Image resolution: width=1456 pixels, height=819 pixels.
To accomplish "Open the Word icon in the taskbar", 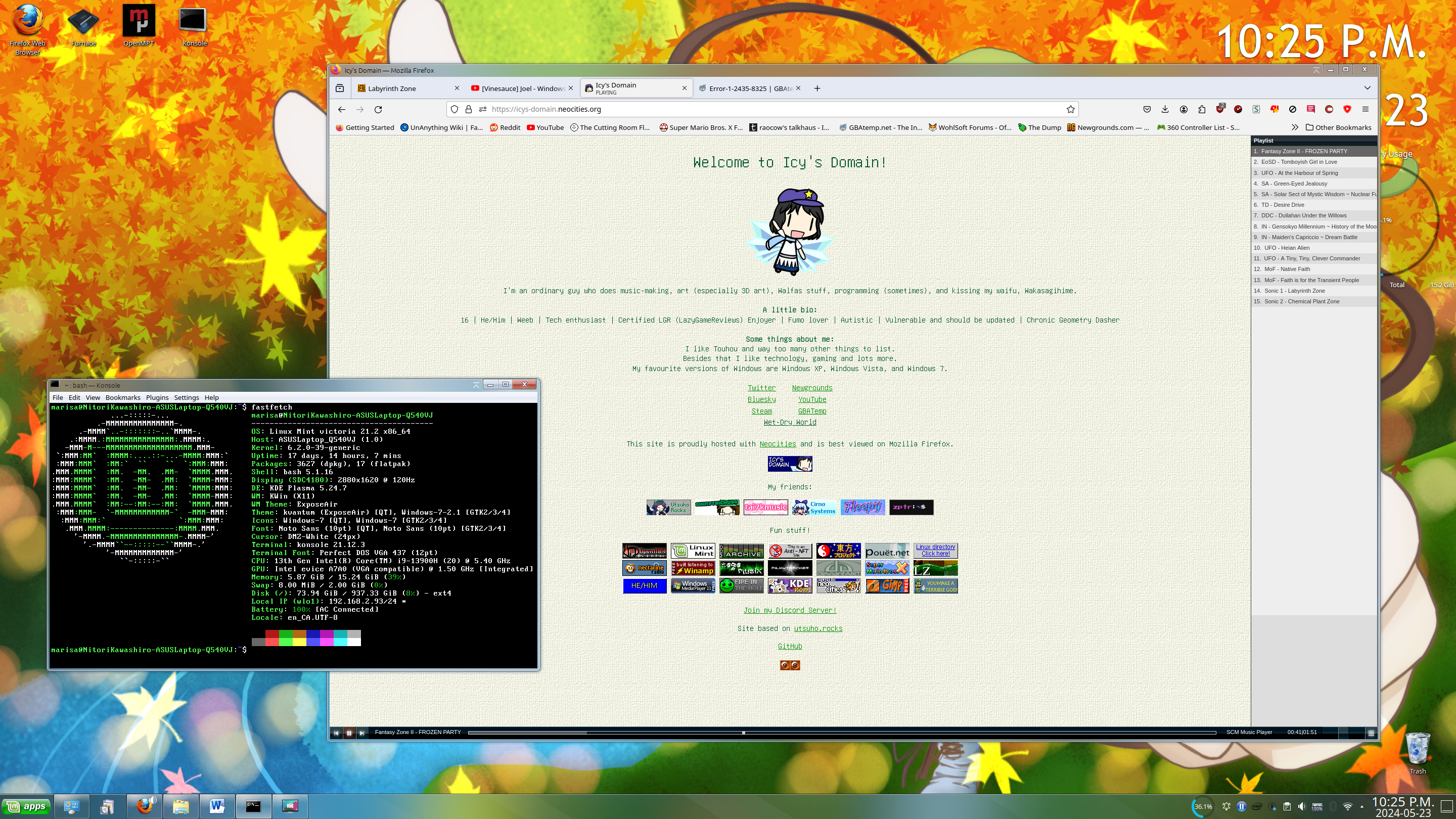I will coord(217,806).
